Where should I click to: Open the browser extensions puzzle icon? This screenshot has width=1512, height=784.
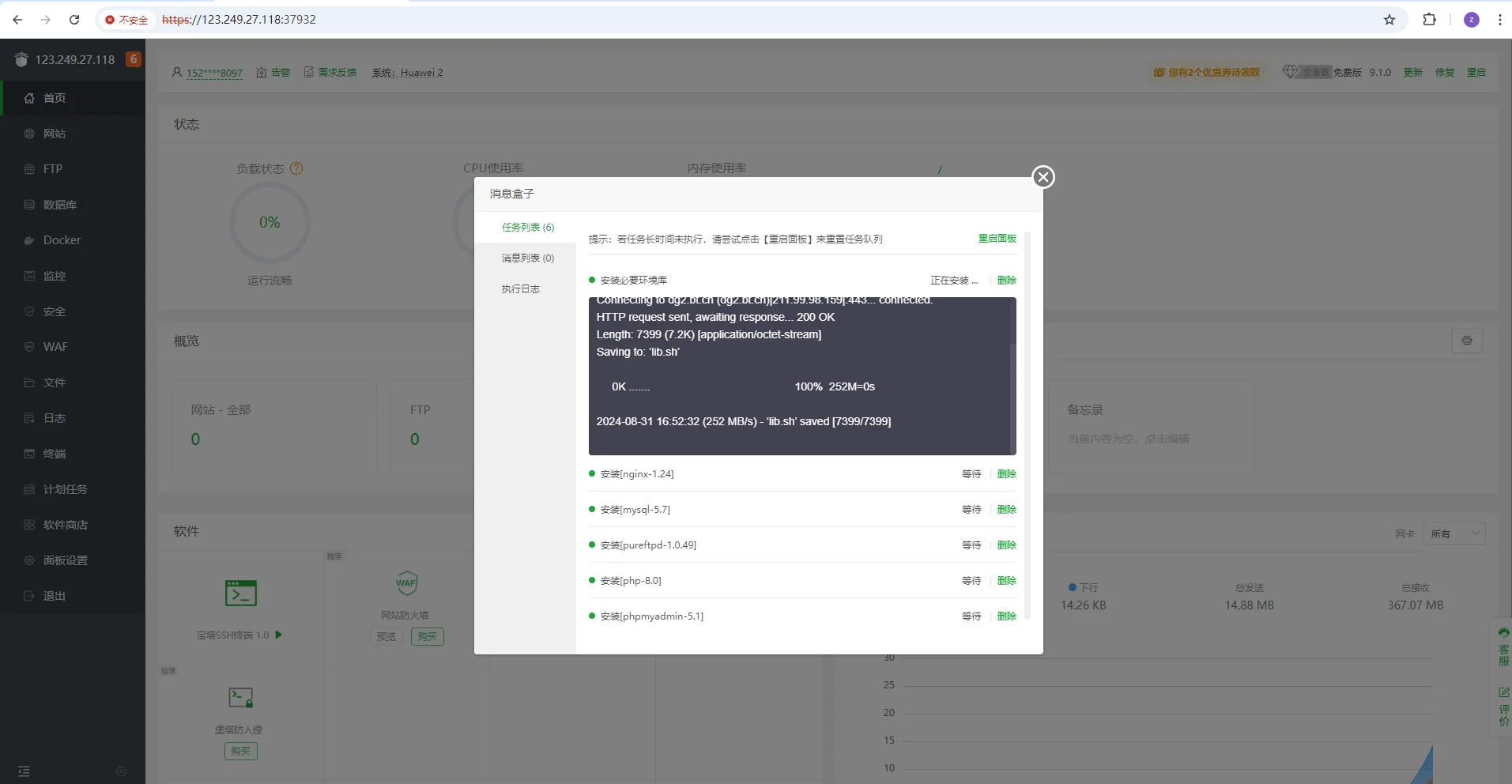pyautogui.click(x=1429, y=20)
